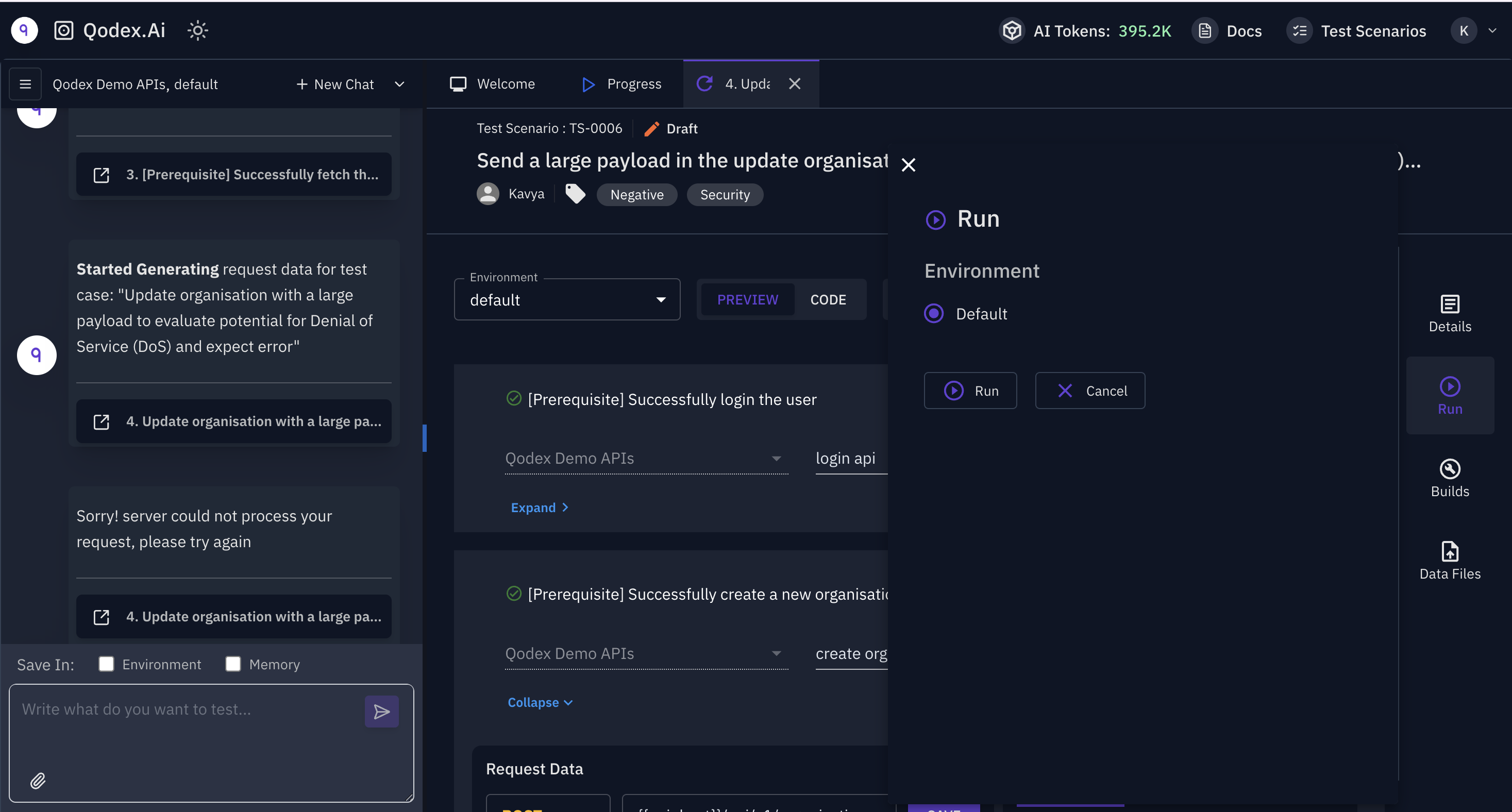The height and width of the screenshot is (812, 1512).
Task: Collapse the create organisation prerequisite step
Action: 540,702
